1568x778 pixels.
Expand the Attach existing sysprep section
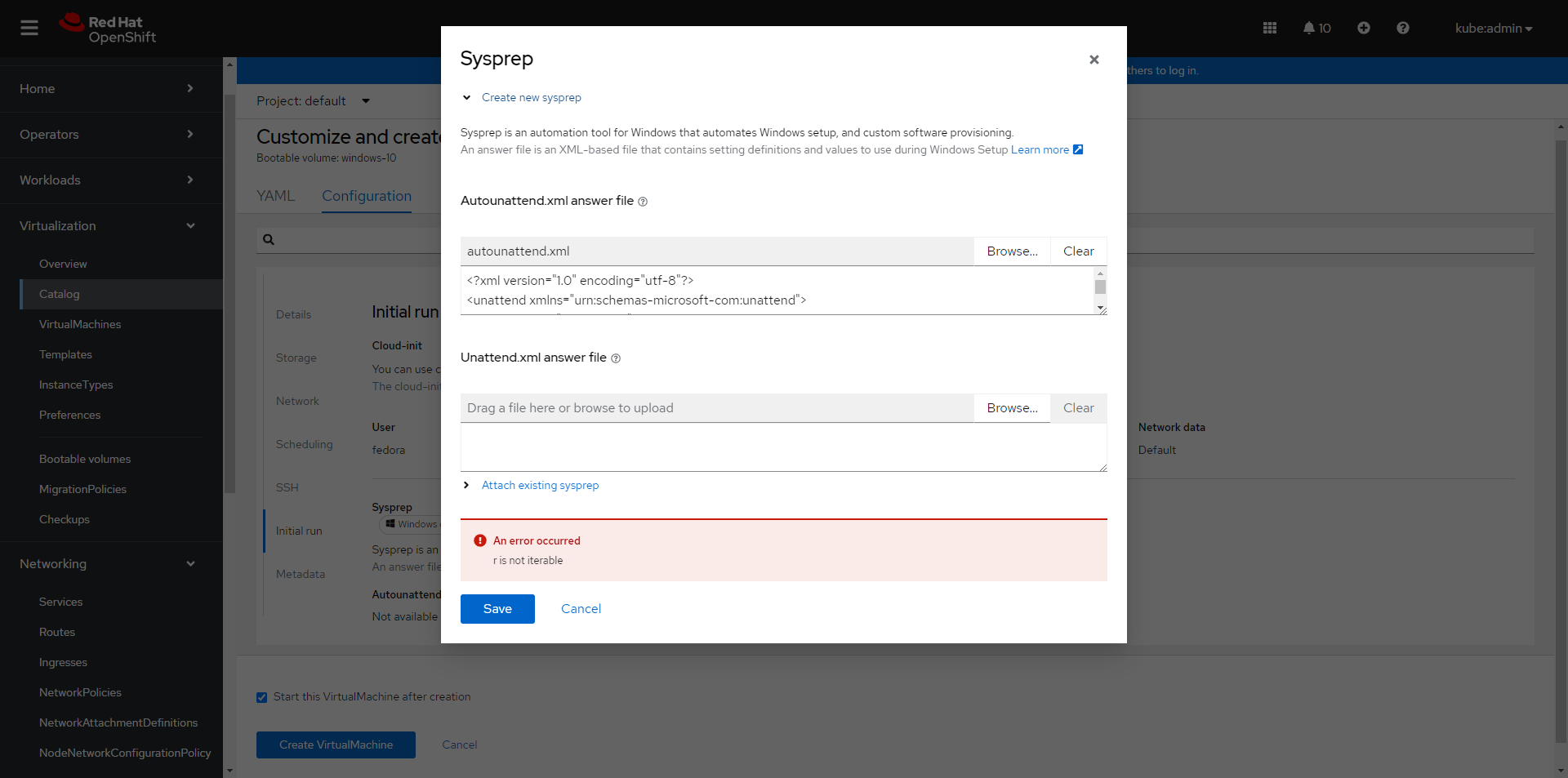(x=466, y=485)
